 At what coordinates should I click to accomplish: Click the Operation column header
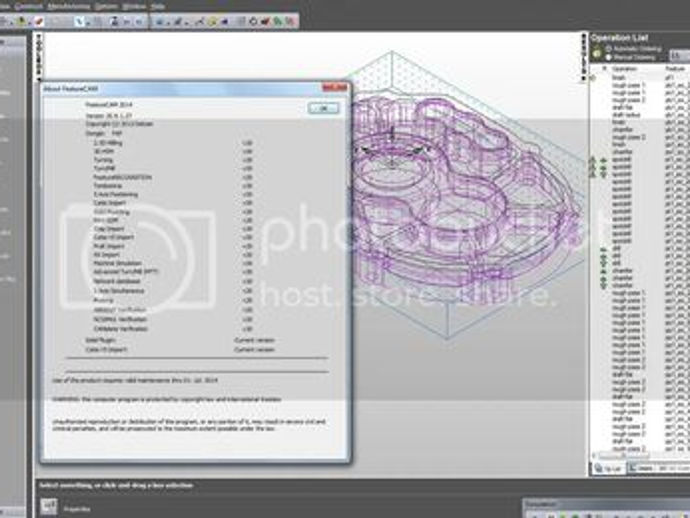coord(624,69)
